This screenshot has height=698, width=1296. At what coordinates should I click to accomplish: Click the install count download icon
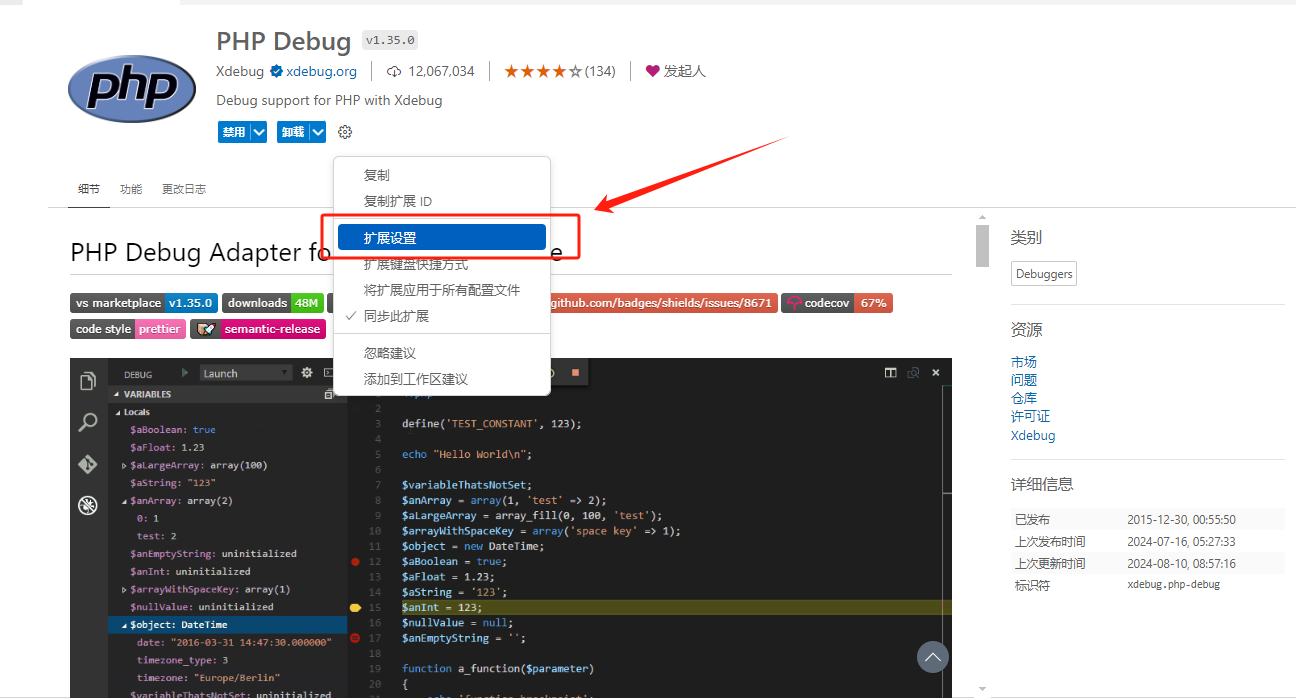(394, 71)
